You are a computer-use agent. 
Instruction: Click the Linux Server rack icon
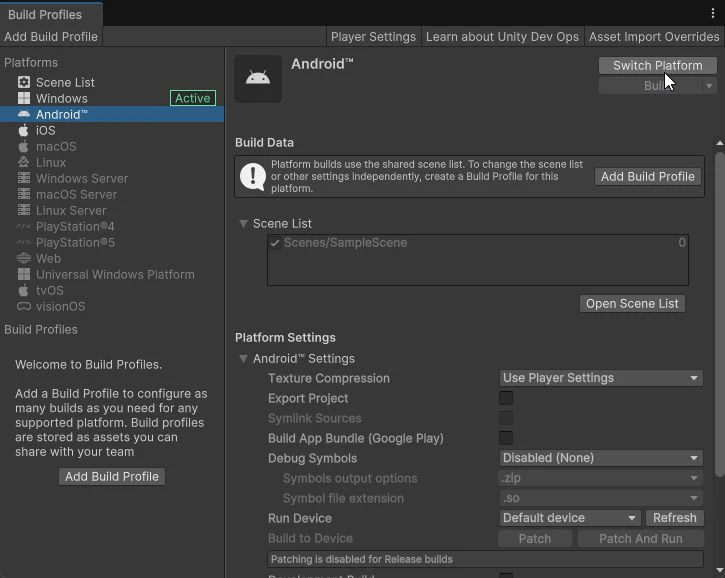click(x=24, y=210)
